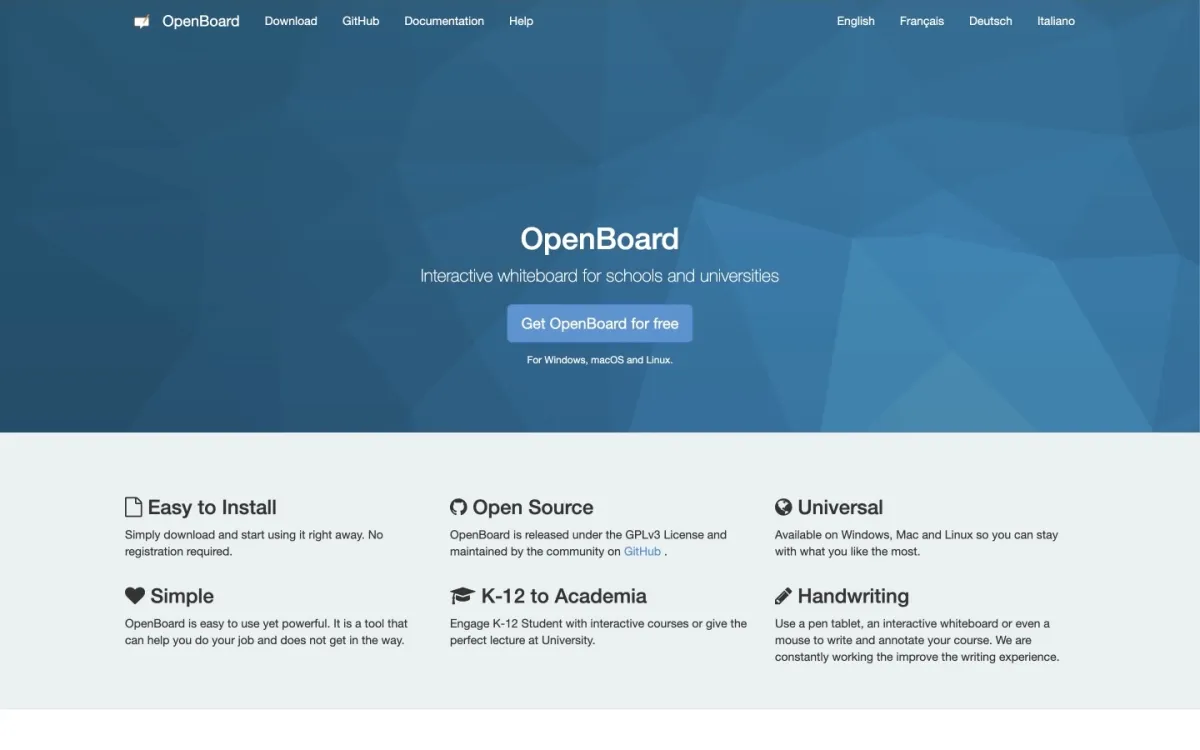Switch the site language to Français
Viewport: 1200px width, 750px height.
[x=920, y=20]
